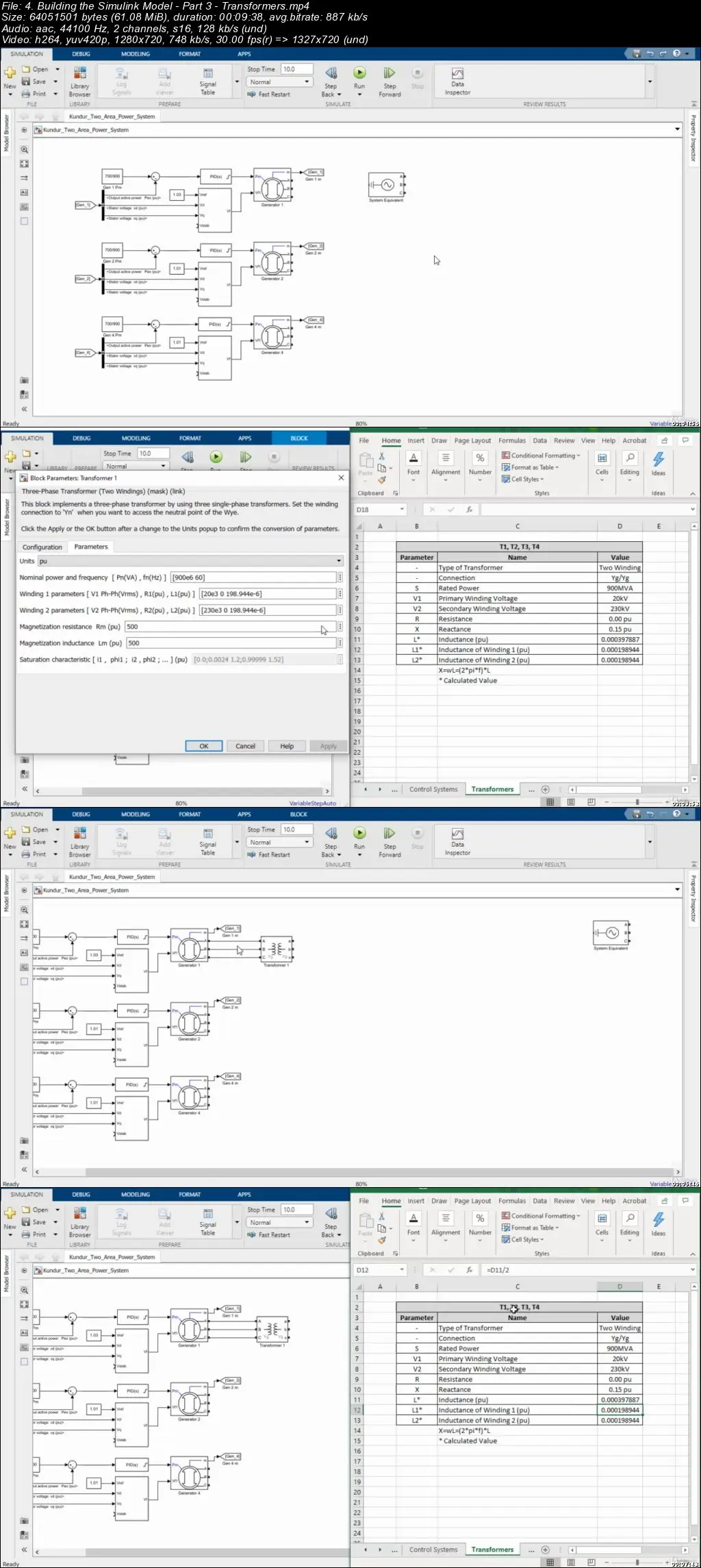The width and height of the screenshot is (701, 1568).
Task: Switch to Page Layout view in bottom-frame Excel
Action: pos(570,1563)
